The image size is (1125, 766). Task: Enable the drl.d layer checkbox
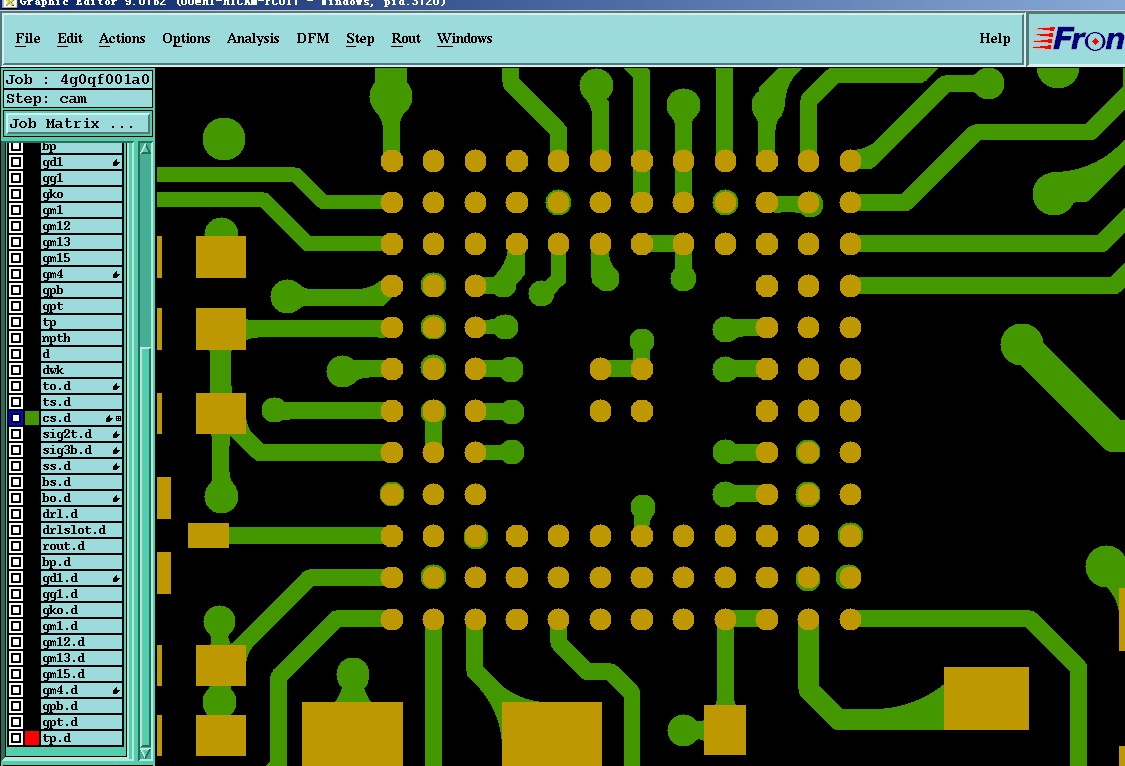(16, 514)
